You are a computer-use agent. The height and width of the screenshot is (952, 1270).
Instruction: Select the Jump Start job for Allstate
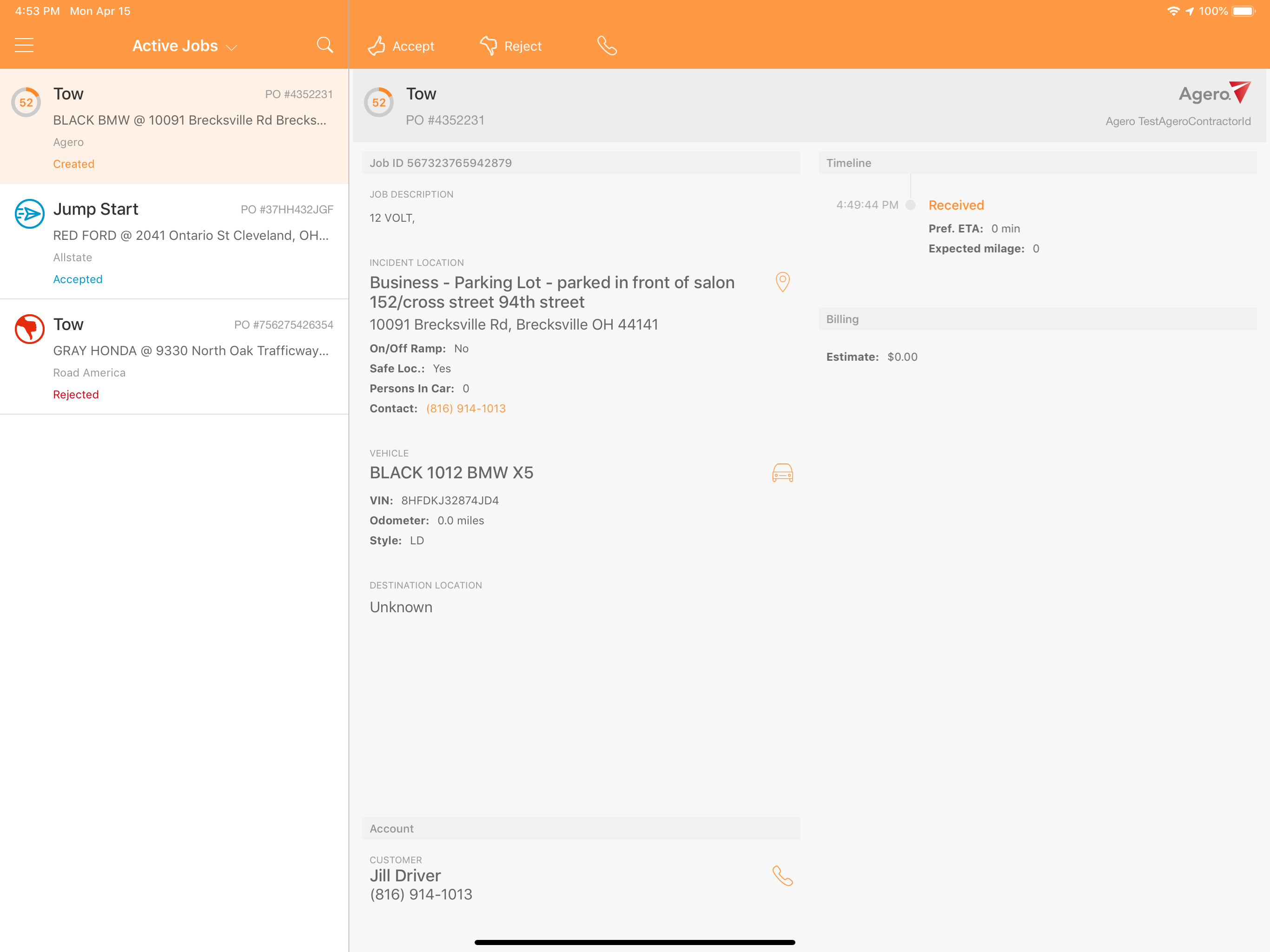click(x=174, y=242)
